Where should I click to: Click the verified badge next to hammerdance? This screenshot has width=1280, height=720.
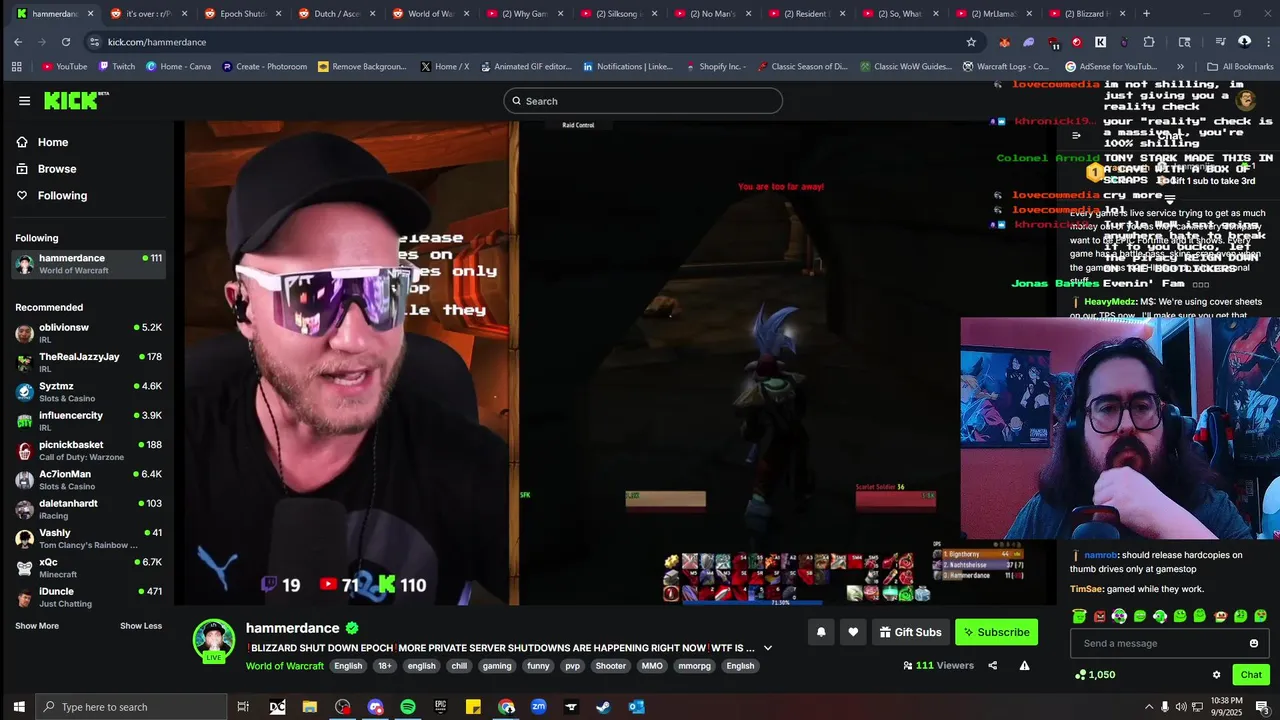coord(352,628)
